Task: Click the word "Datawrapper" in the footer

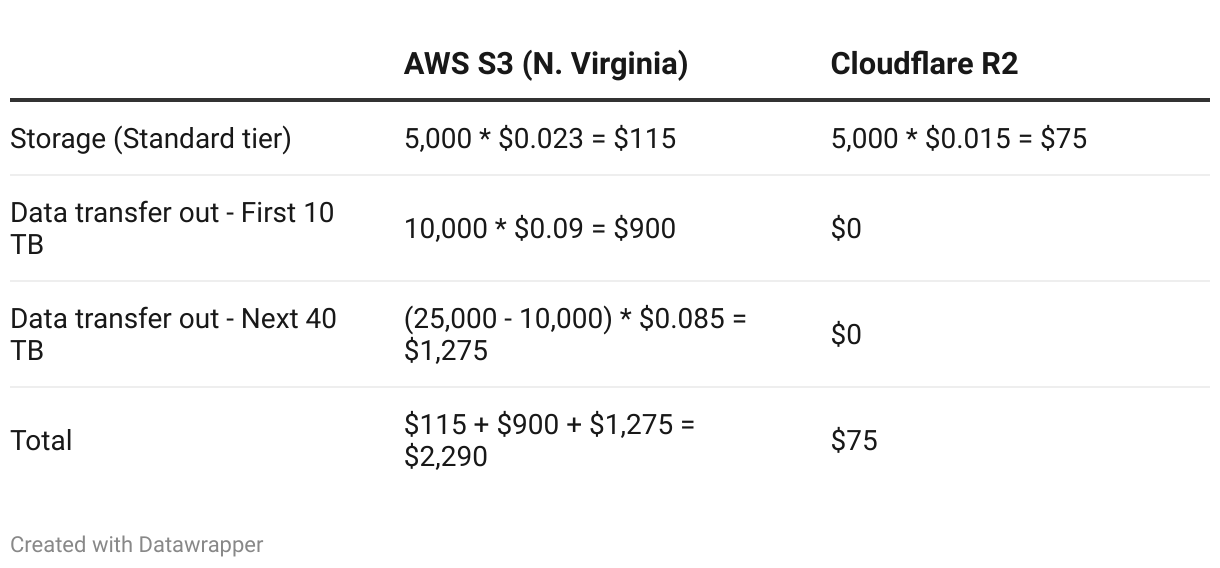Action: (201, 545)
